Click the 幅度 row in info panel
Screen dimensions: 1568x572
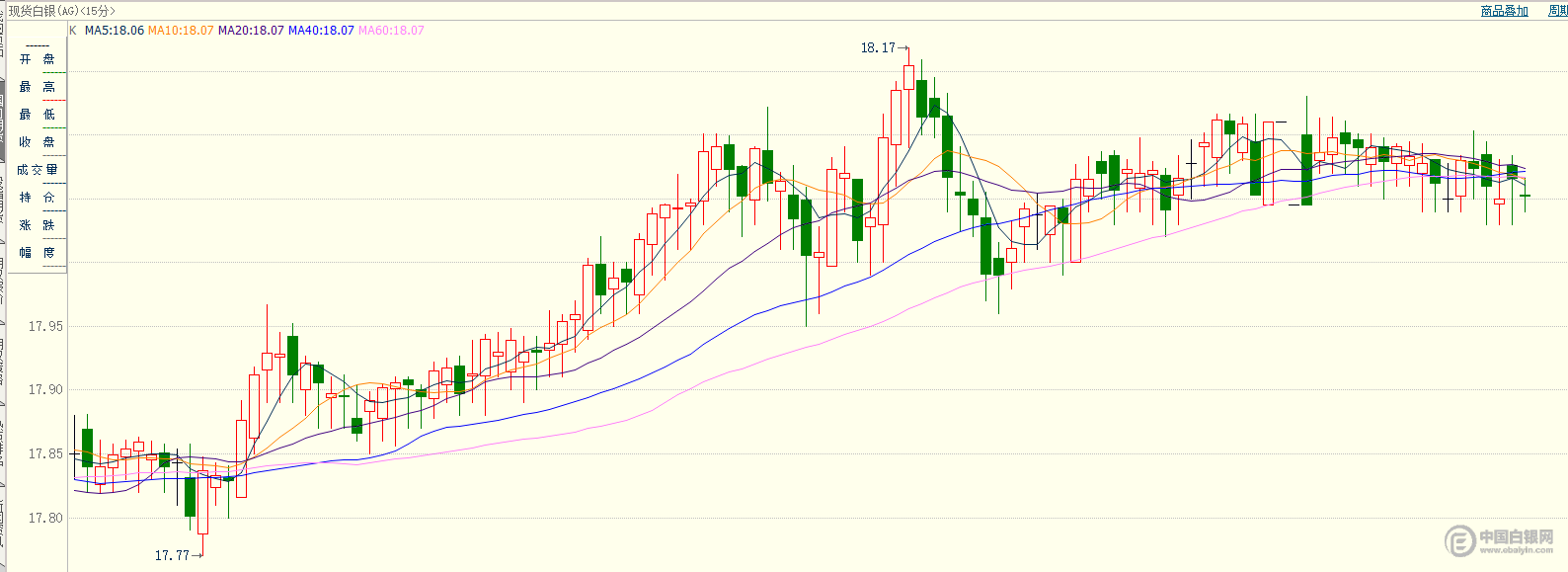coord(38,253)
